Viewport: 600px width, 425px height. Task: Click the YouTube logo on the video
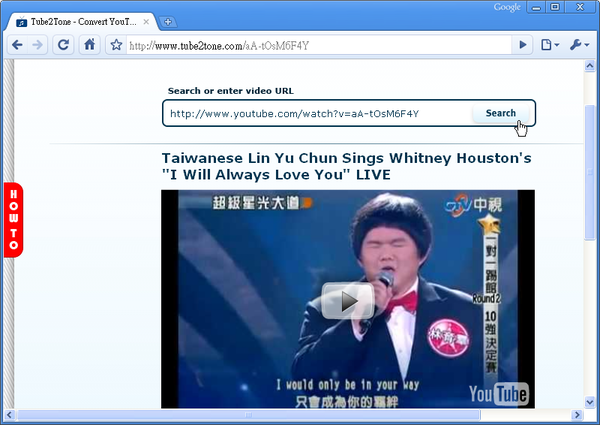pos(499,393)
